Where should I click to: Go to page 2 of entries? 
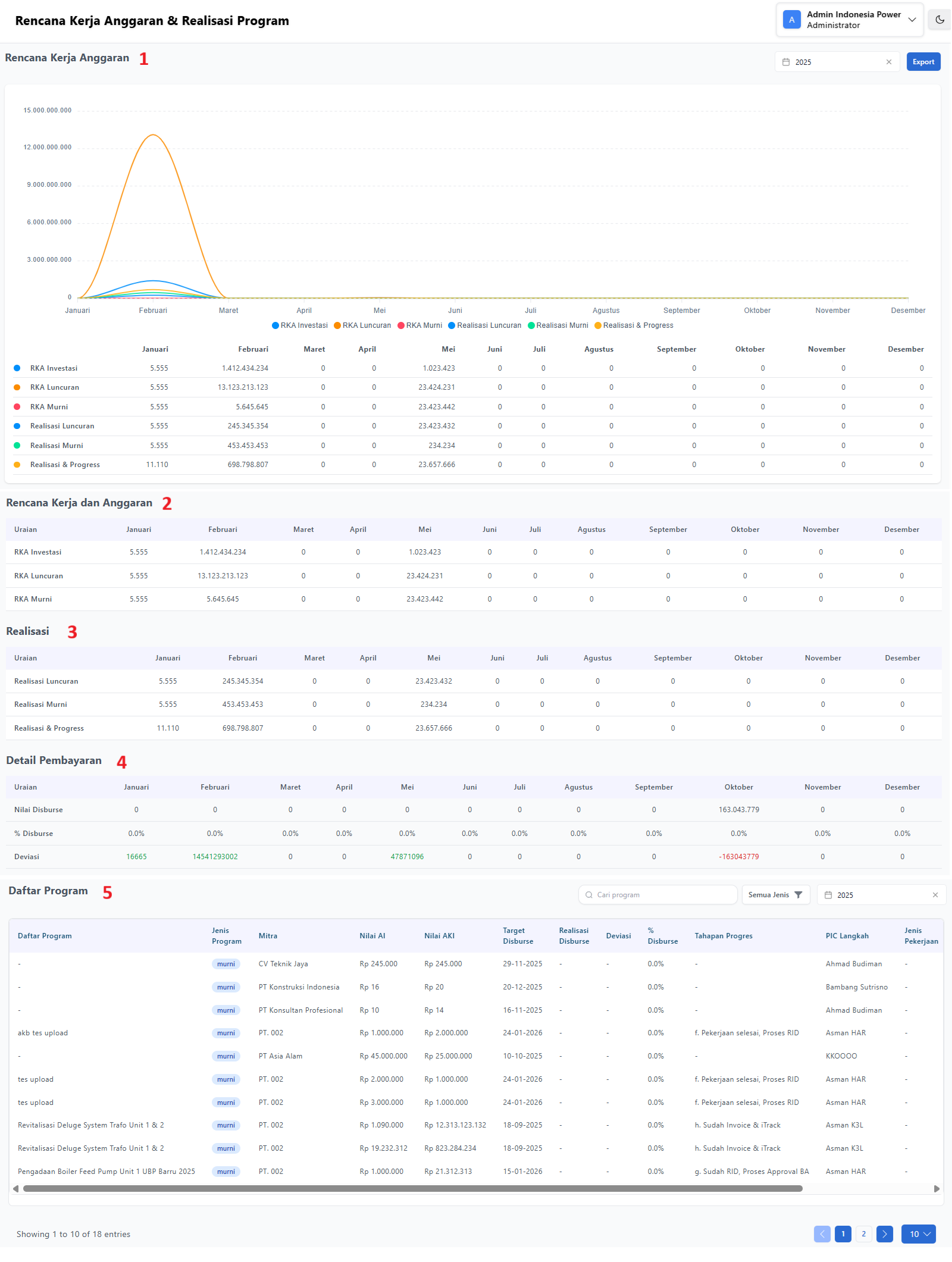coord(863,1234)
